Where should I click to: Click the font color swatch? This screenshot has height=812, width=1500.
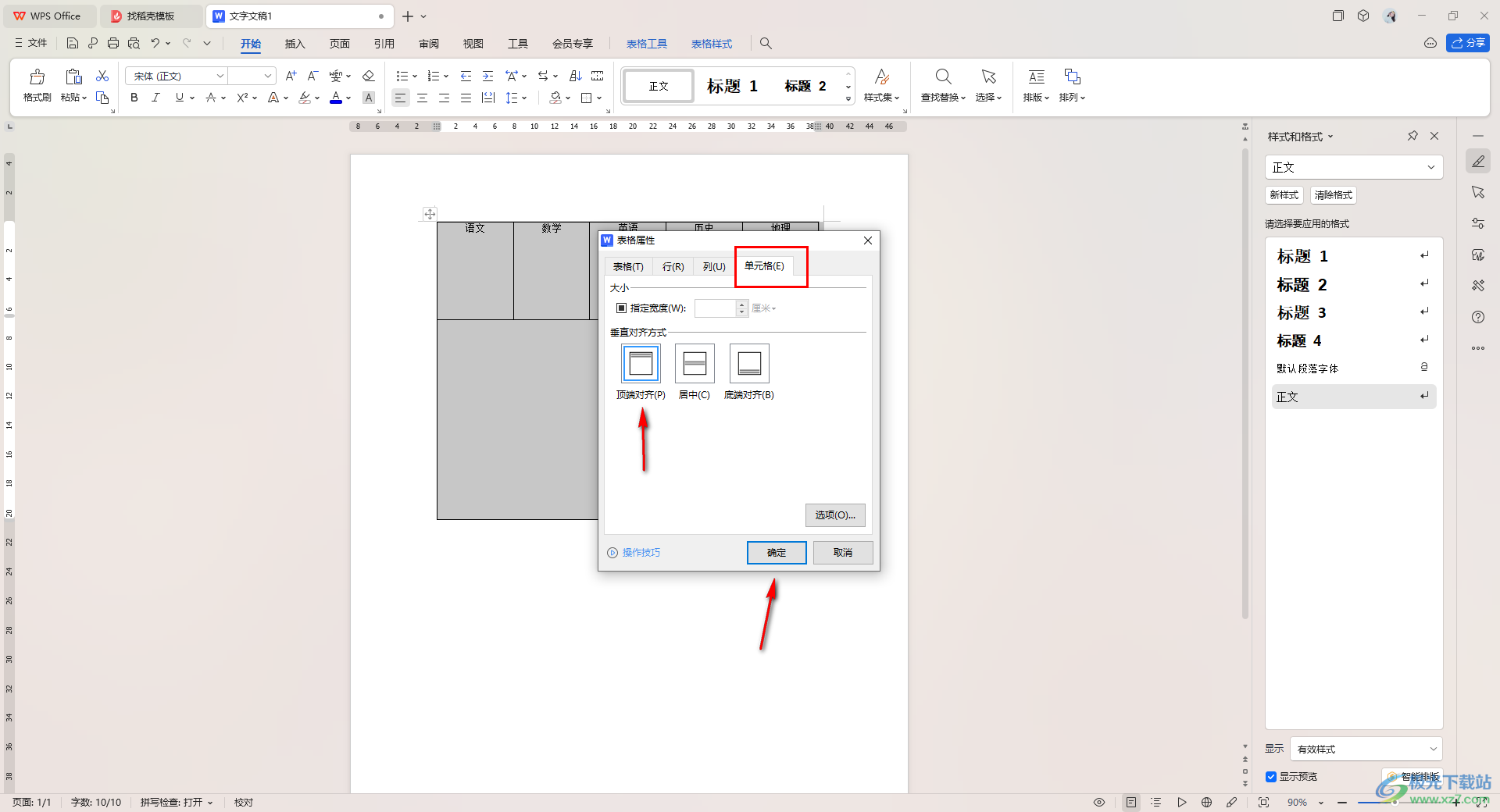pos(336,98)
